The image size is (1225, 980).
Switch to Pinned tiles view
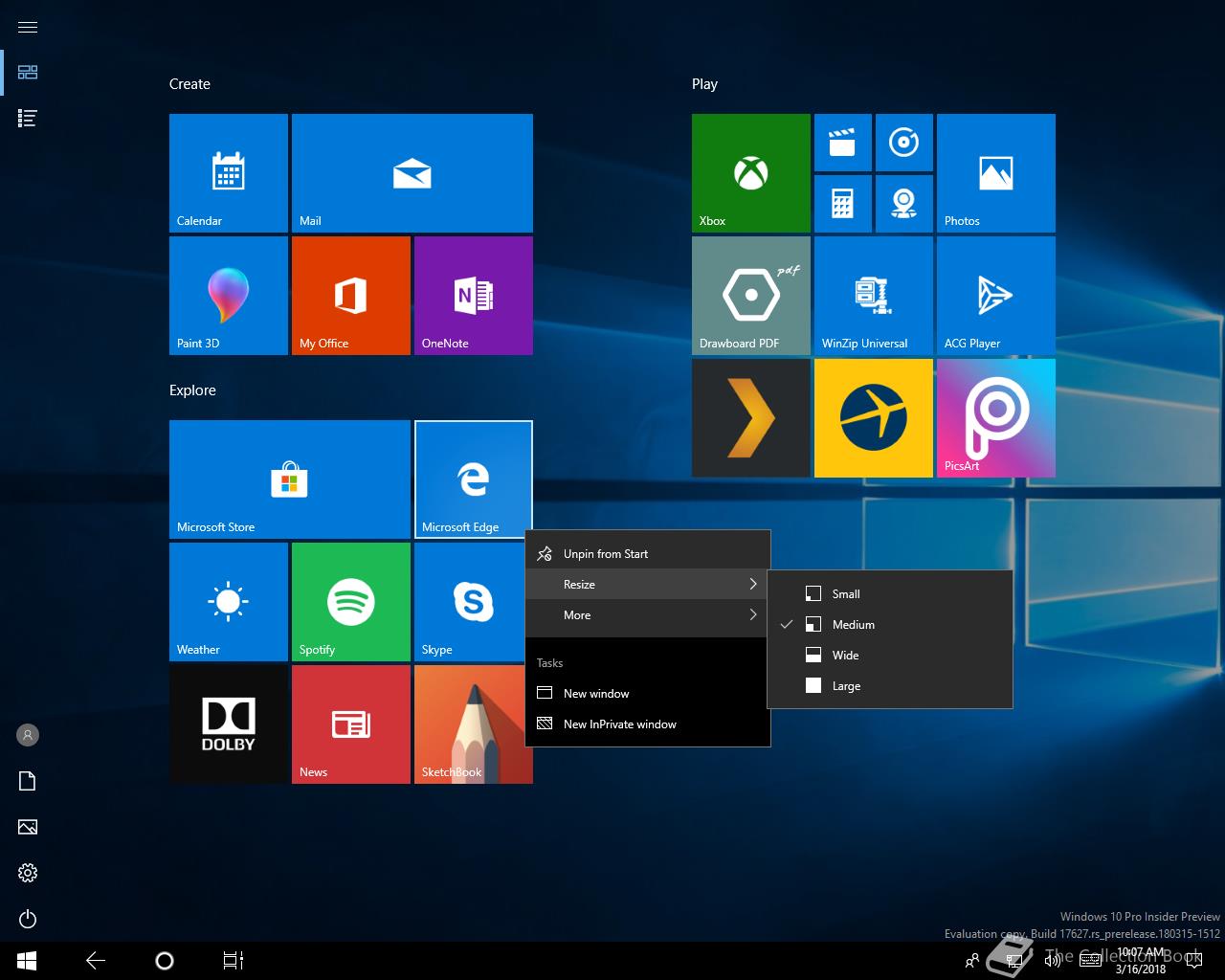pyautogui.click(x=28, y=73)
